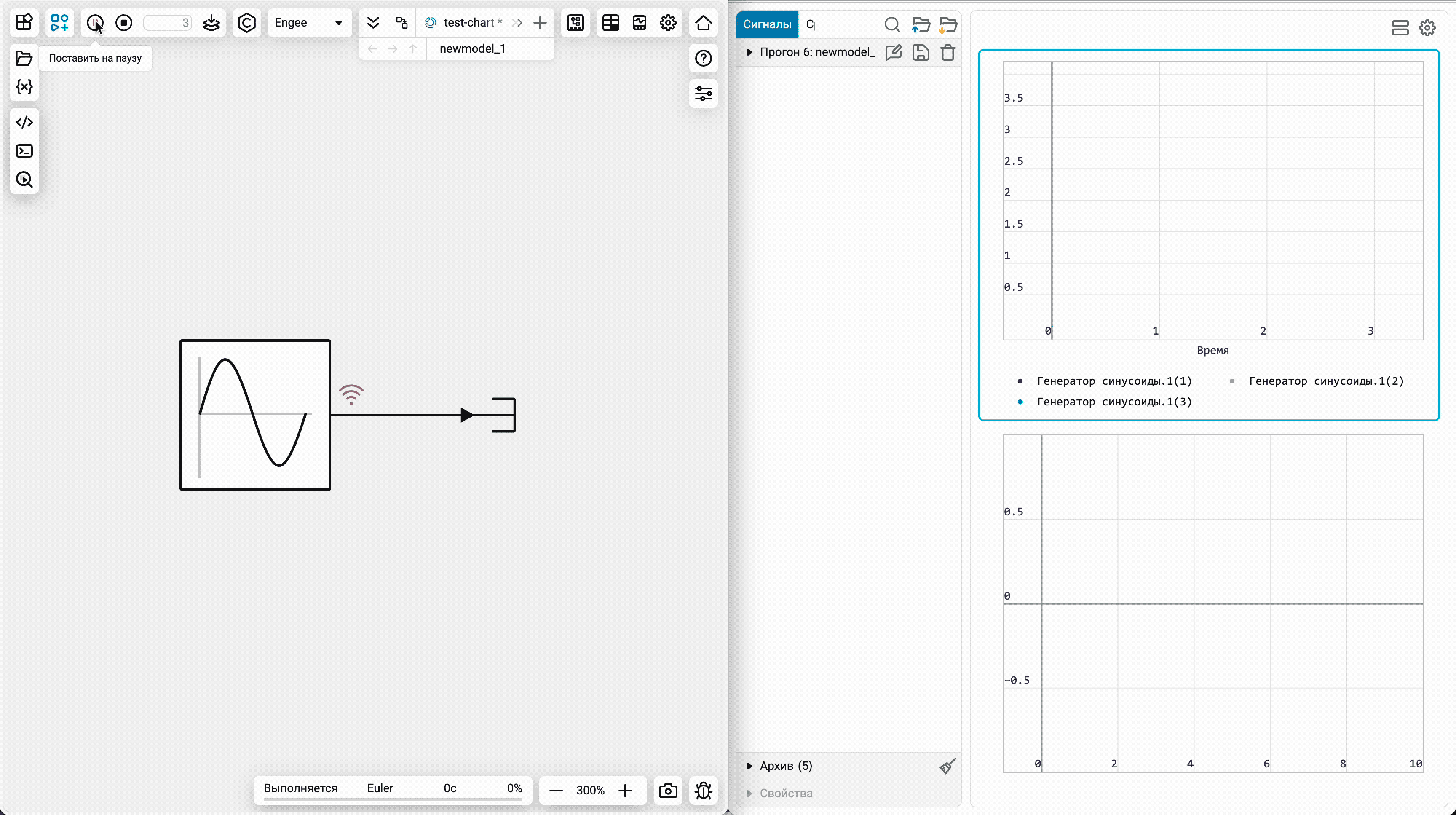Click the search magnifier in signals panel
The width and height of the screenshot is (1456, 815).
point(891,24)
